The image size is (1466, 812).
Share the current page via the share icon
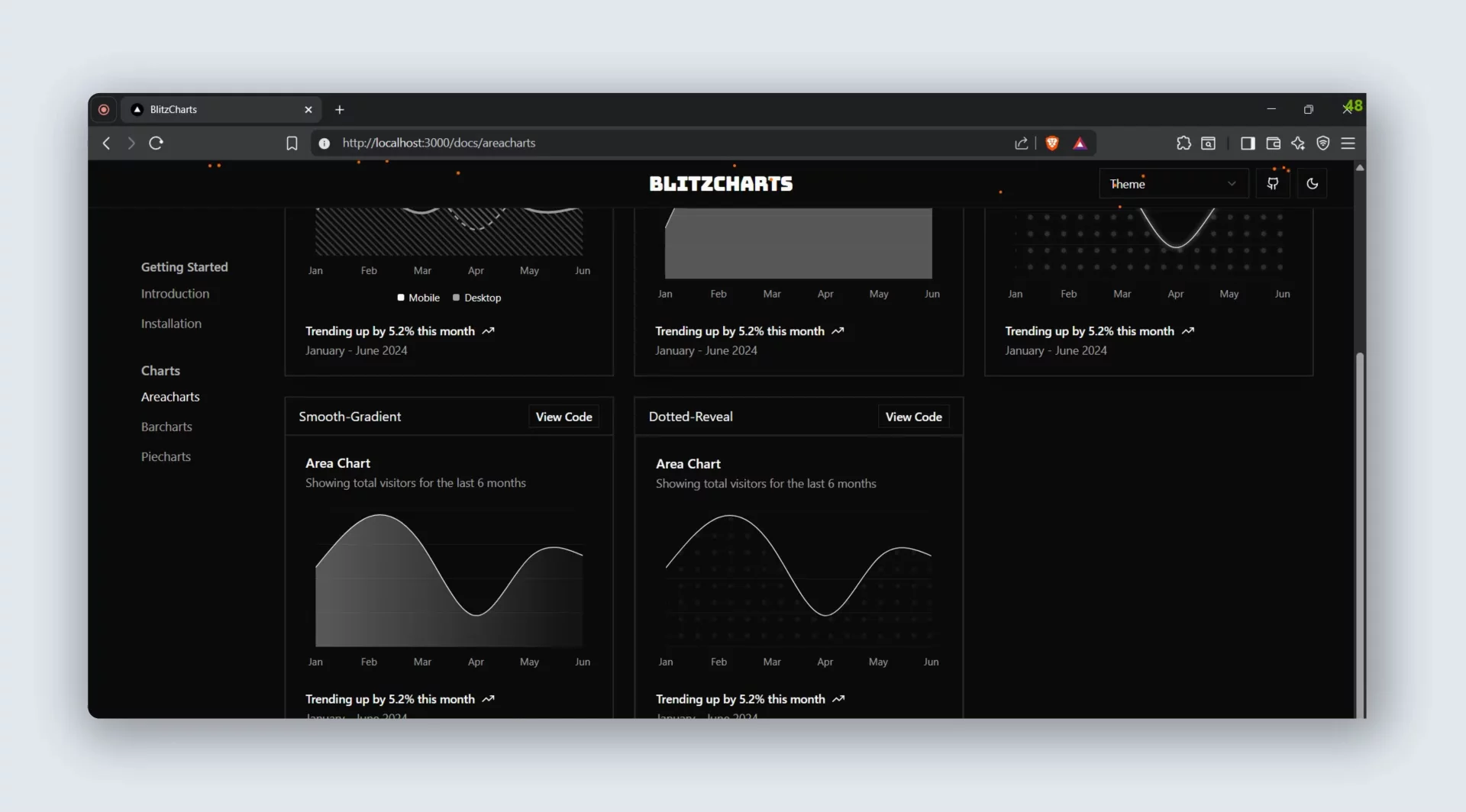[x=1021, y=143]
